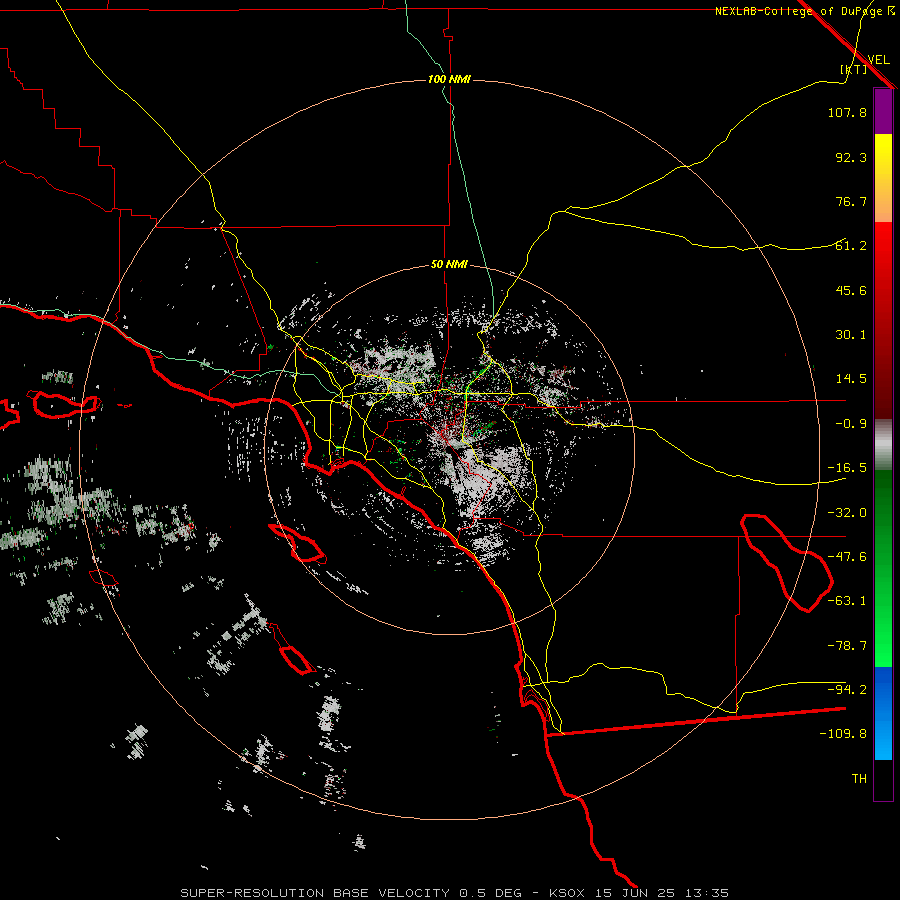Click the VEL label above the color scale
The width and height of the screenshot is (900, 900).
878,59
